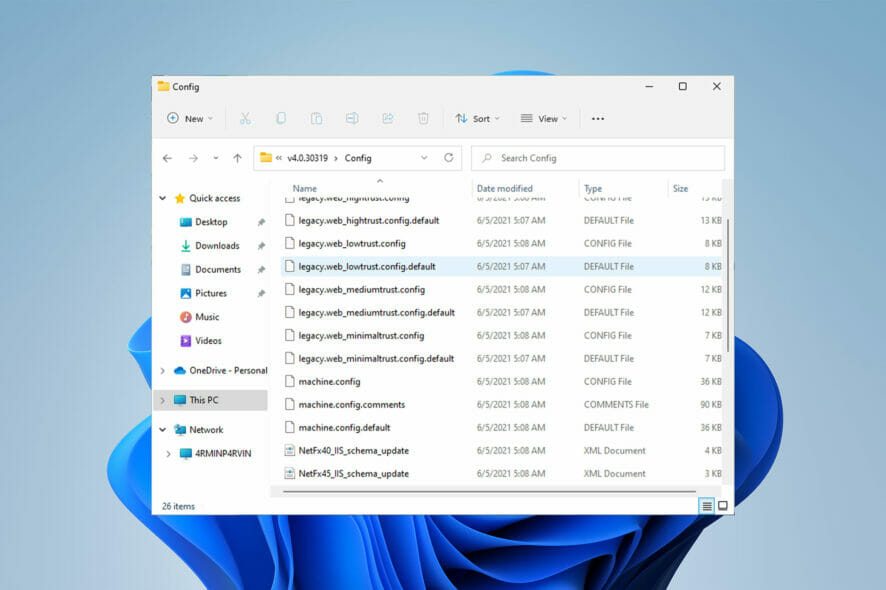Click the Share icon in toolbar
Image resolution: width=886 pixels, height=590 pixels.
click(x=388, y=118)
